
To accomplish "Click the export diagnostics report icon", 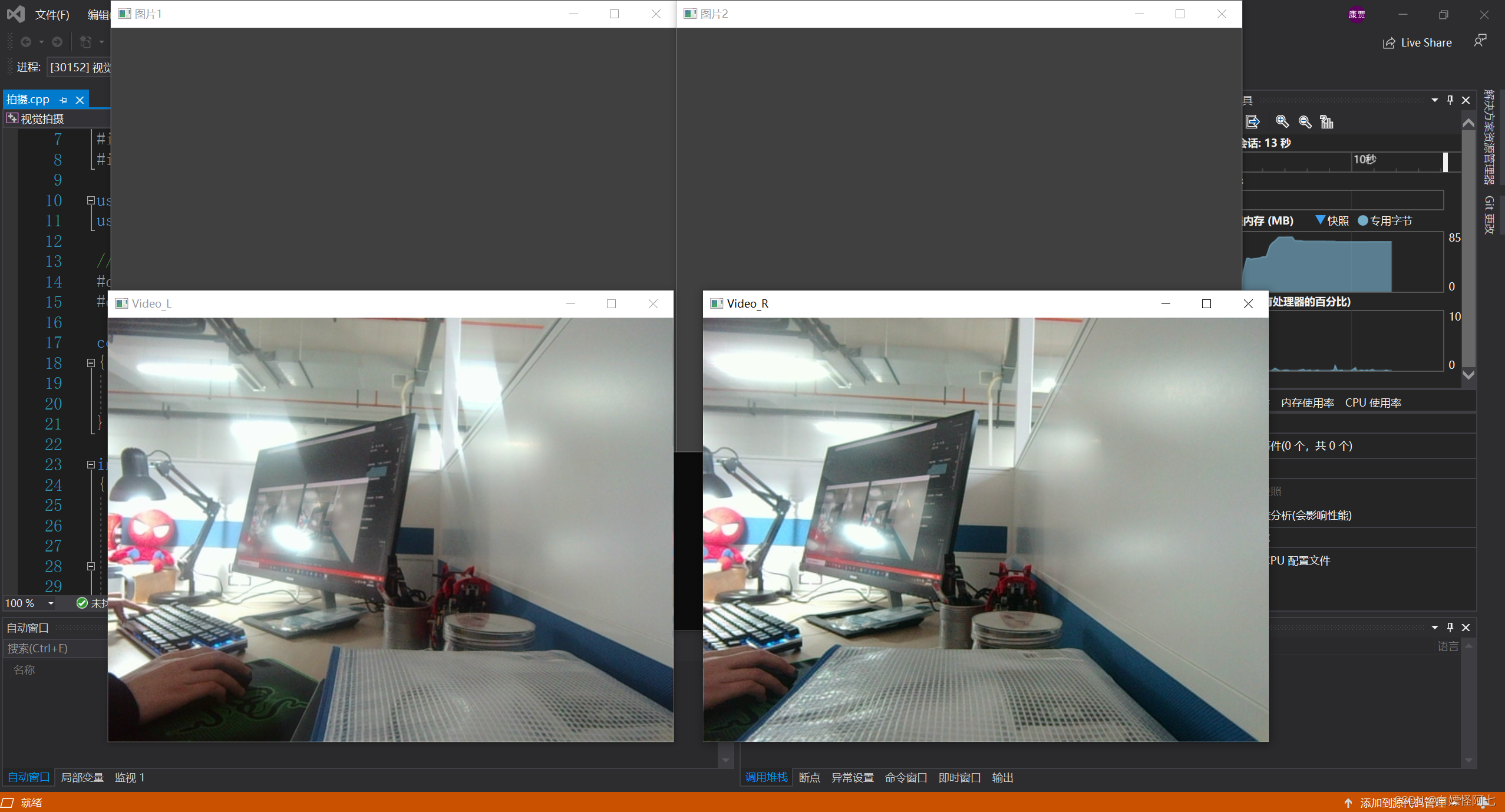I will click(x=1252, y=122).
